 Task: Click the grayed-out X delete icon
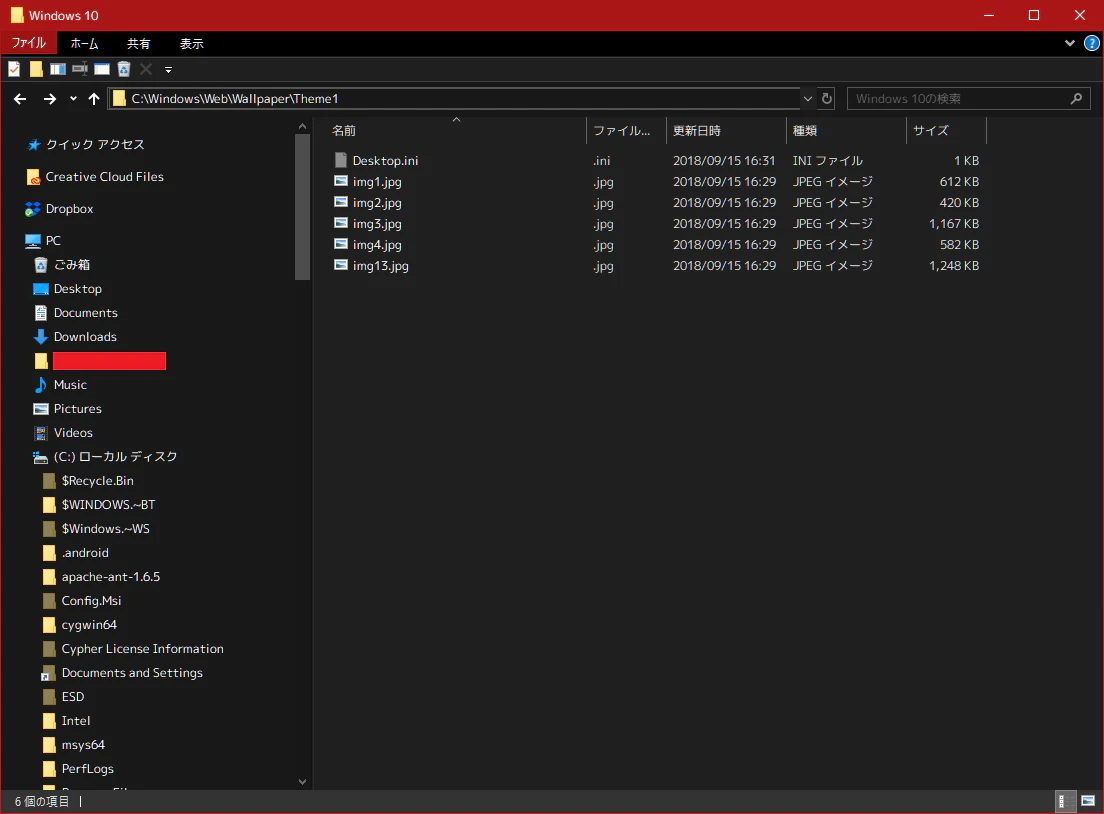[146, 69]
